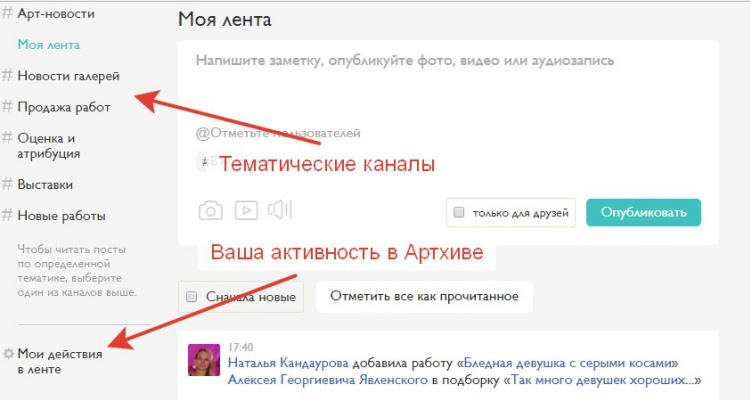Toggle the Сначала новые checkbox
This screenshot has width=750, height=400.
(x=193, y=297)
